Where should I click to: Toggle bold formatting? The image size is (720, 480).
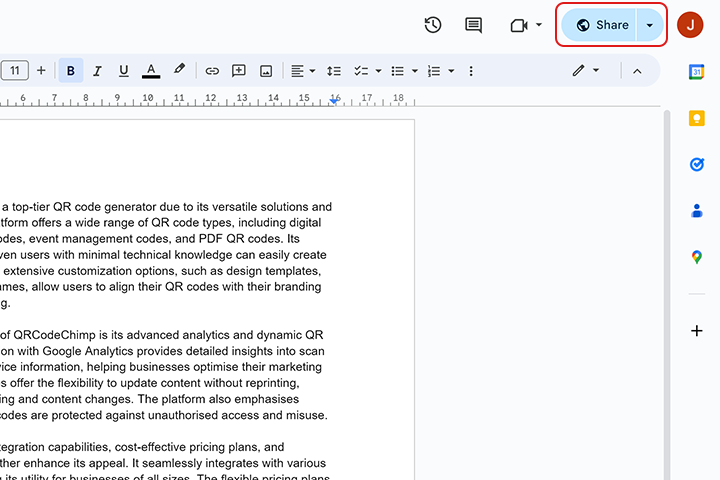pyautogui.click(x=71, y=71)
